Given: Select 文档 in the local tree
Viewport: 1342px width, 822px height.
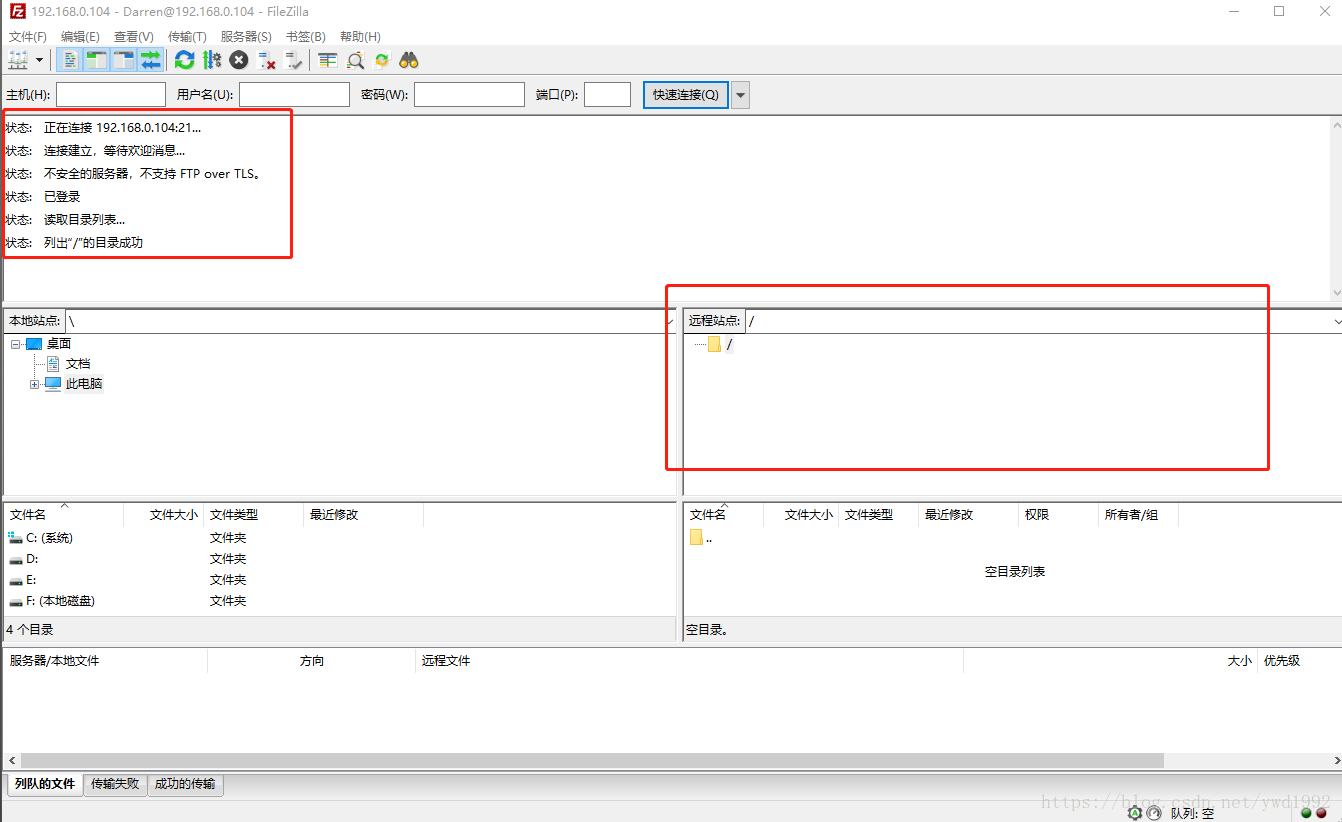Looking at the screenshot, I should click(78, 364).
